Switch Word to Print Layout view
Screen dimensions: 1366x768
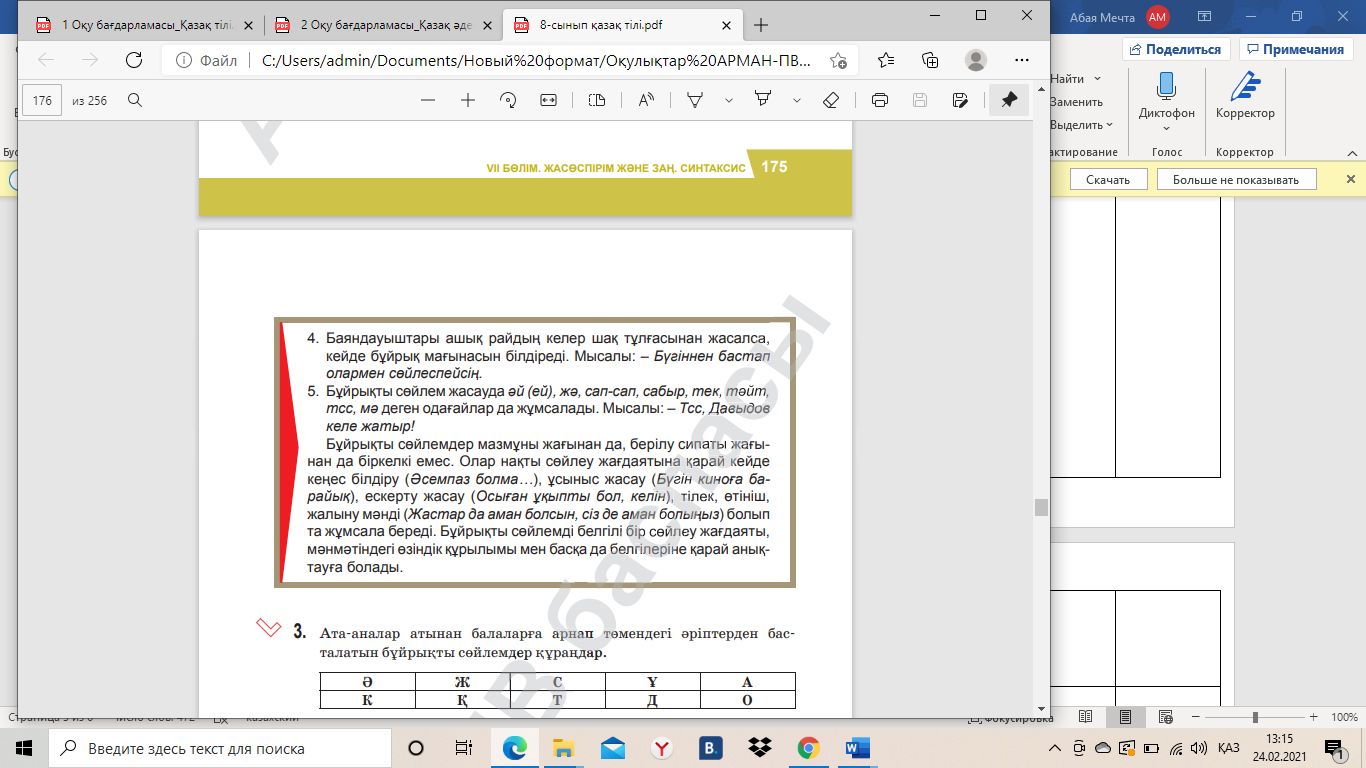tap(1125, 718)
